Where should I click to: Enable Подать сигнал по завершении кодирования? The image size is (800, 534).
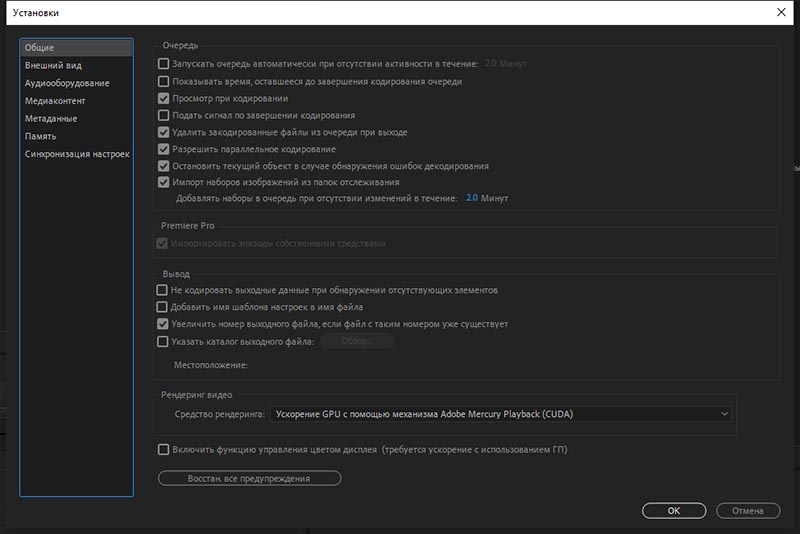[x=164, y=115]
